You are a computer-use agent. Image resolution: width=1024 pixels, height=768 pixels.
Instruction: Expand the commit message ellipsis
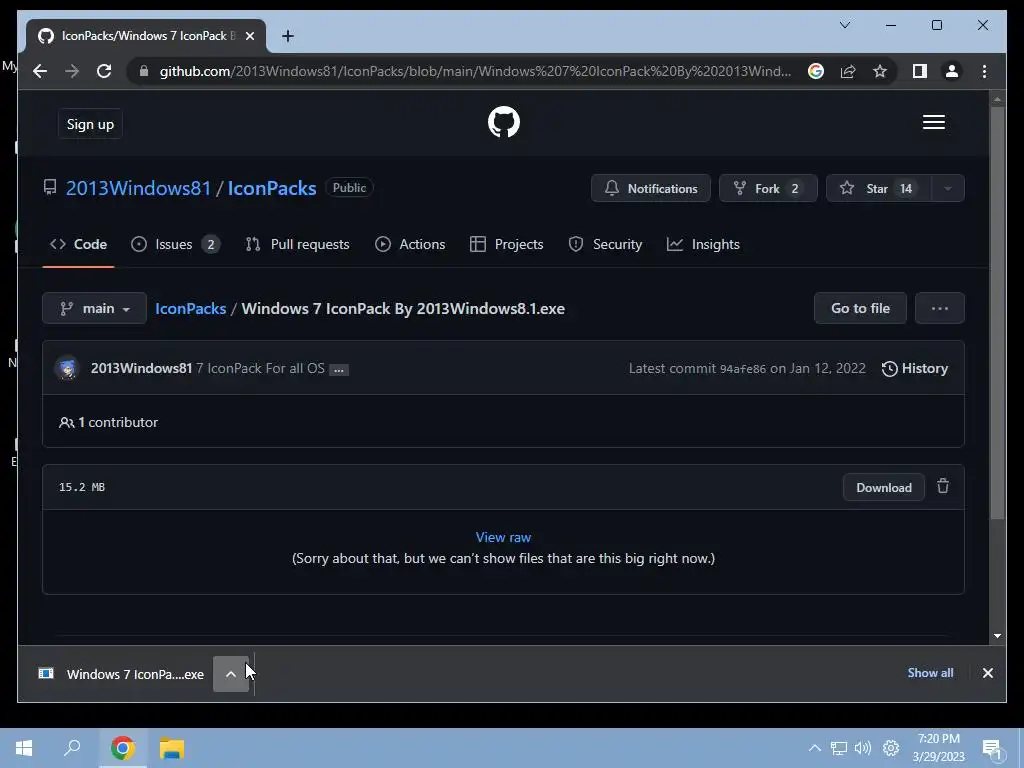(339, 370)
